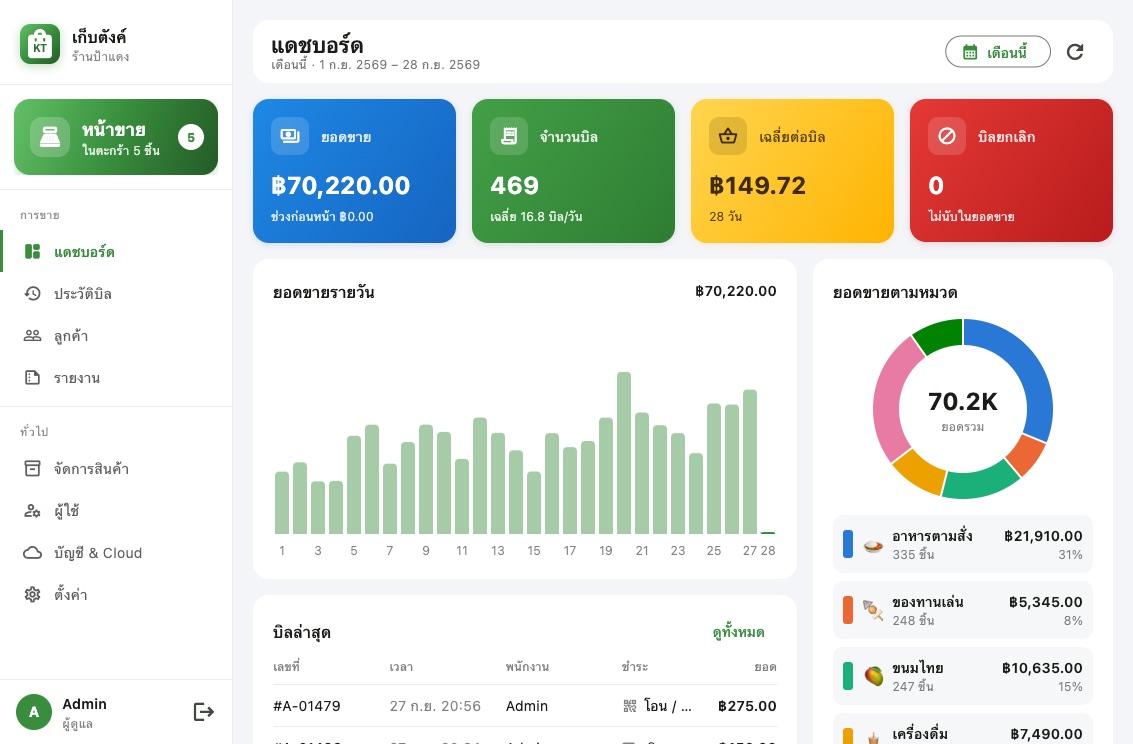Click the ประวัติบิล history icon
Viewport: 1133px width, 744px height.
[33, 293]
